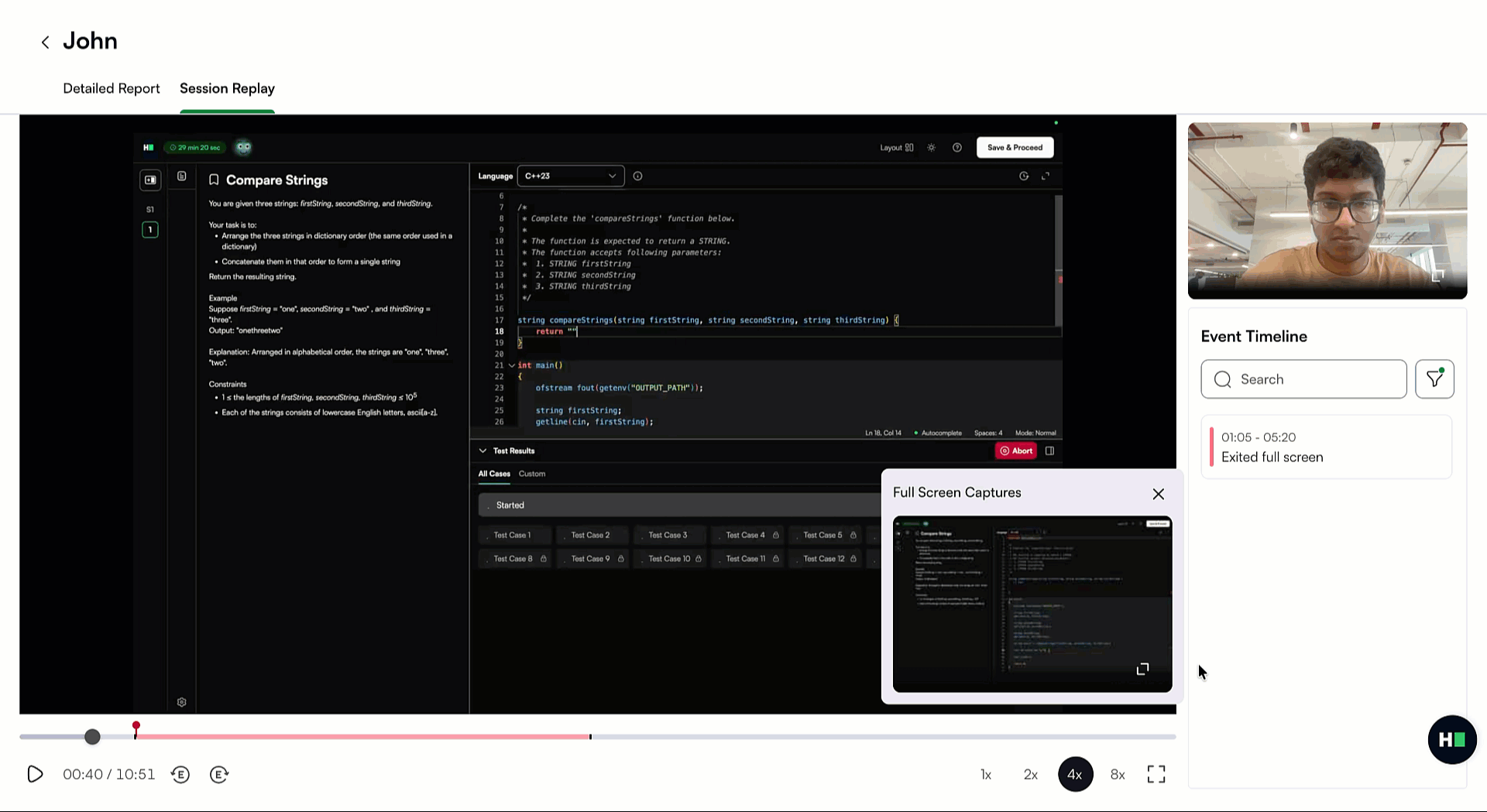Screen dimensions: 1487x812
Task: Select the Exited full screen event
Action: pyautogui.click(x=1327, y=447)
